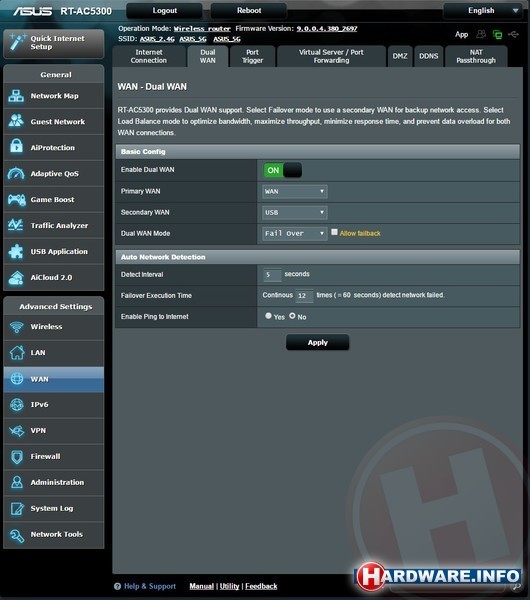Switch to the Port Trigger tab
The image size is (530, 600).
(x=253, y=56)
